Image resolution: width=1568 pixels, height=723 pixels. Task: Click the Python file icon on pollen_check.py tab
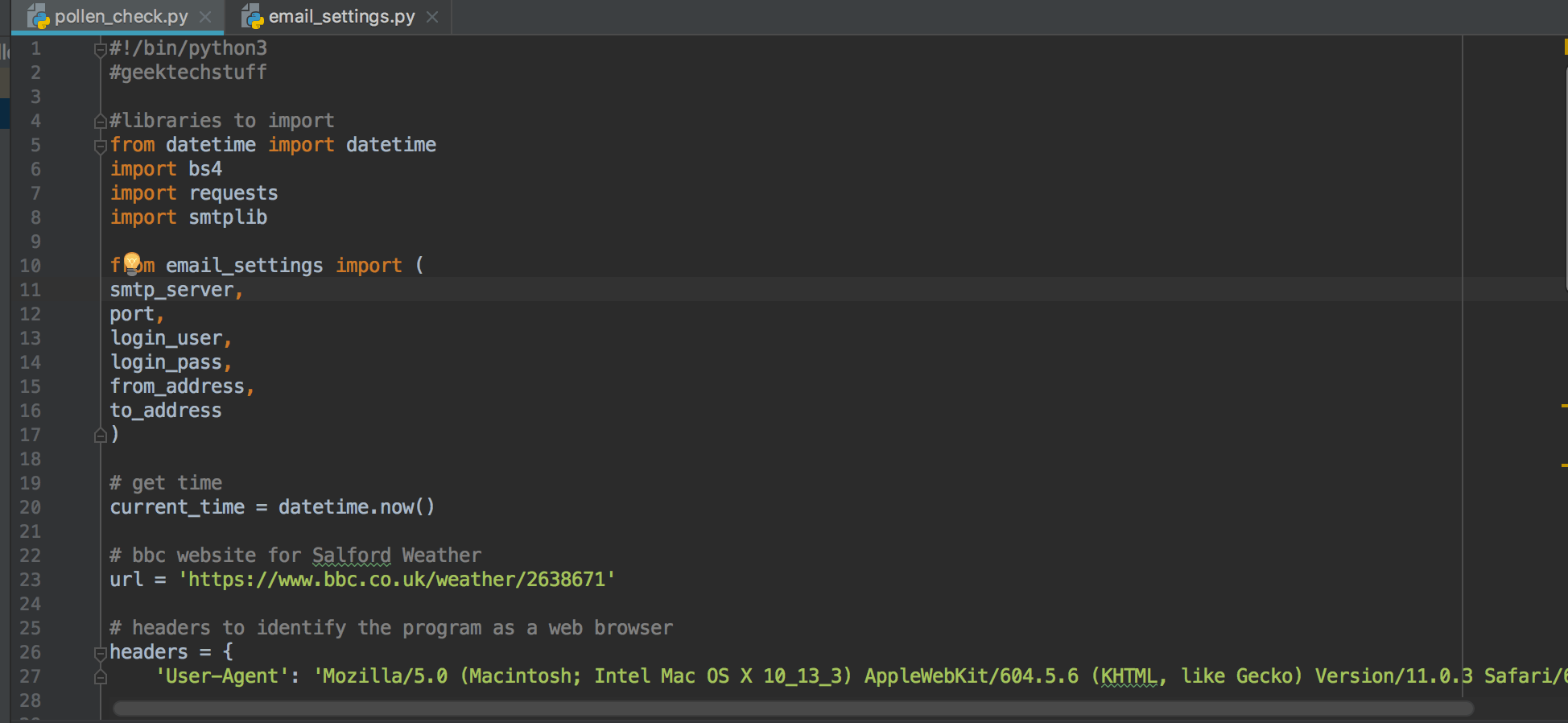coord(38,16)
